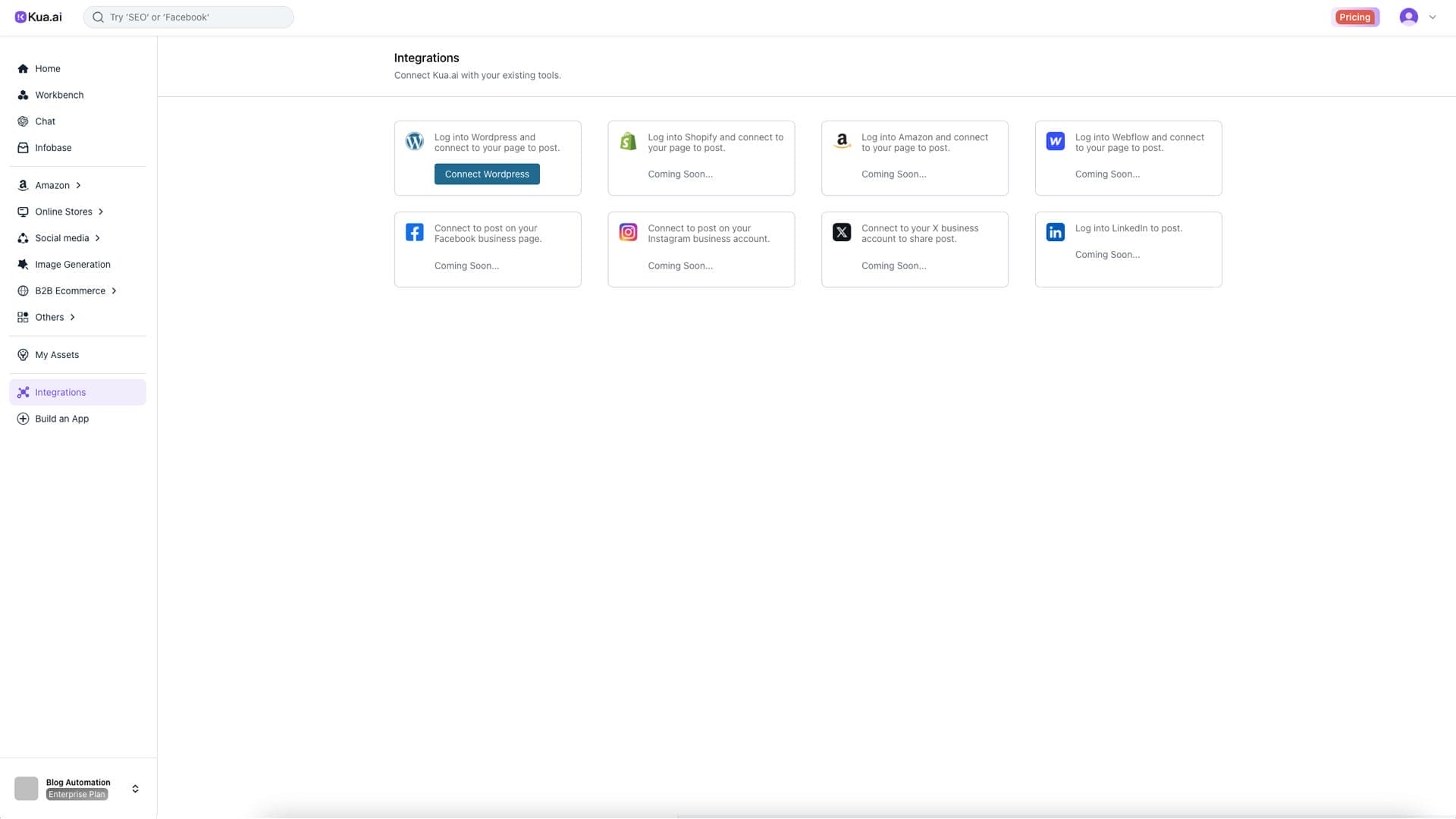The height and width of the screenshot is (819, 1456).
Task: Click the Amazon logo in integration card
Action: (842, 141)
